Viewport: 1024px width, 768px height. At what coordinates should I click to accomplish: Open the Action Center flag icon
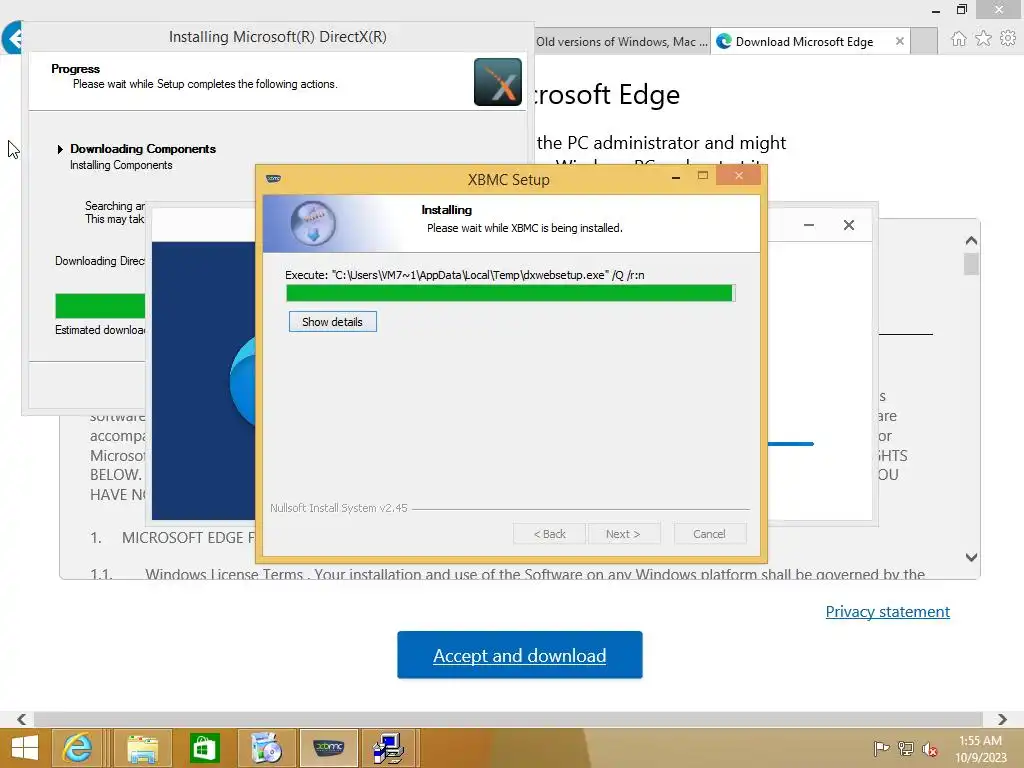coord(881,748)
